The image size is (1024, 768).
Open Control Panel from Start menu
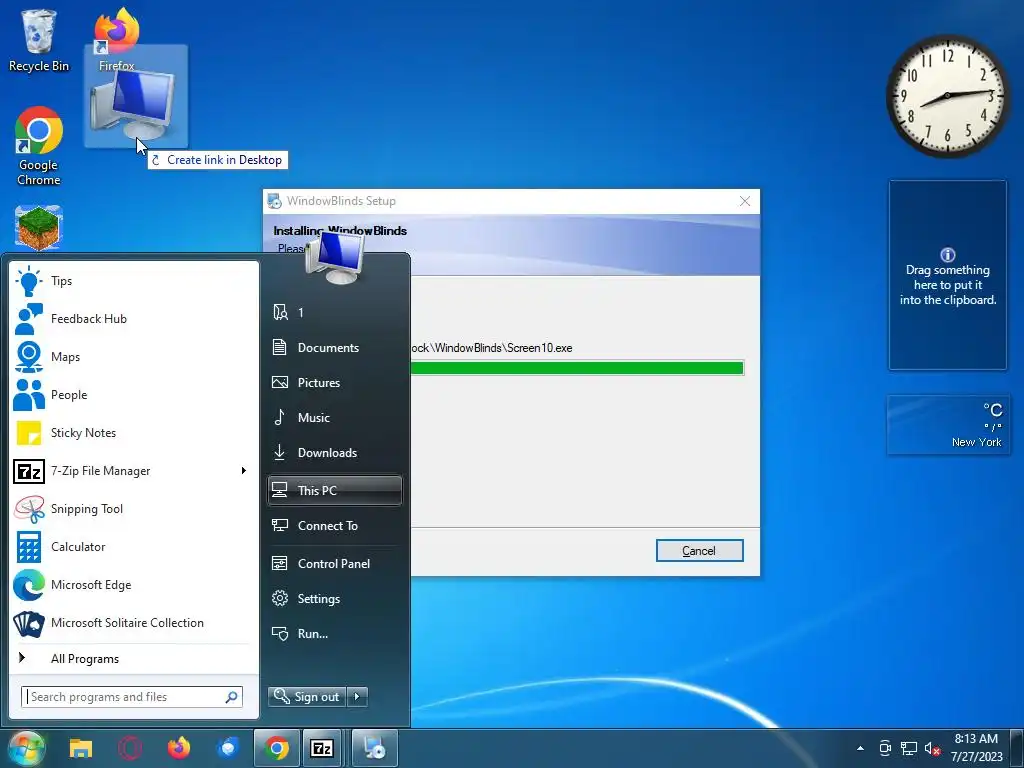click(x=334, y=564)
